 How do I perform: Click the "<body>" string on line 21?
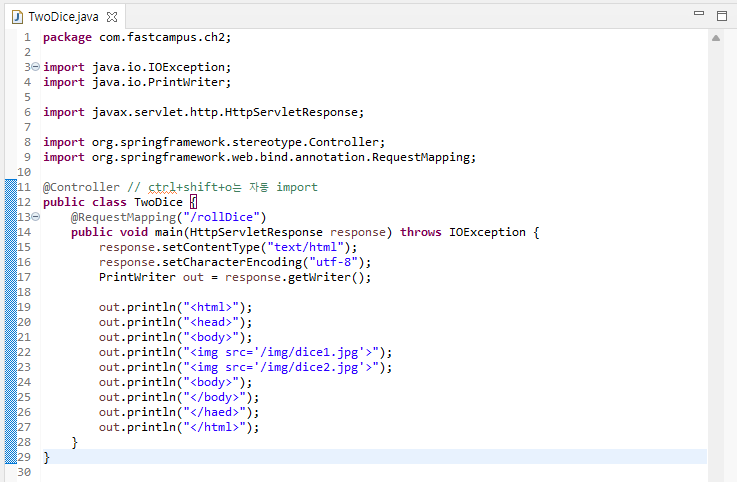tap(211, 338)
